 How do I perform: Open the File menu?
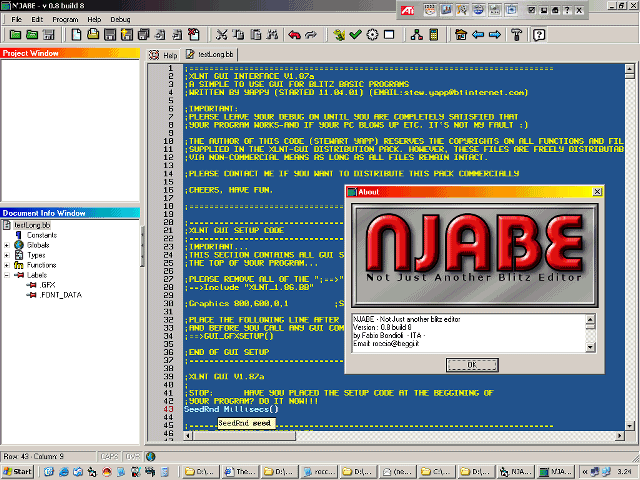point(16,19)
